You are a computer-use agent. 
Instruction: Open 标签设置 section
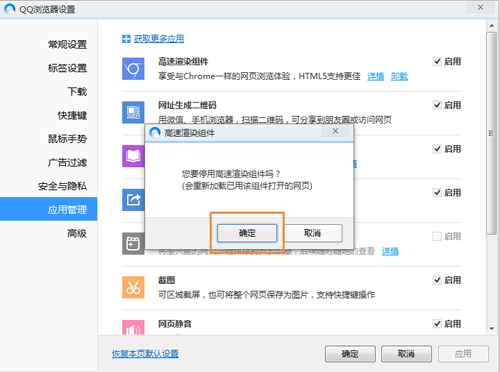coord(67,68)
